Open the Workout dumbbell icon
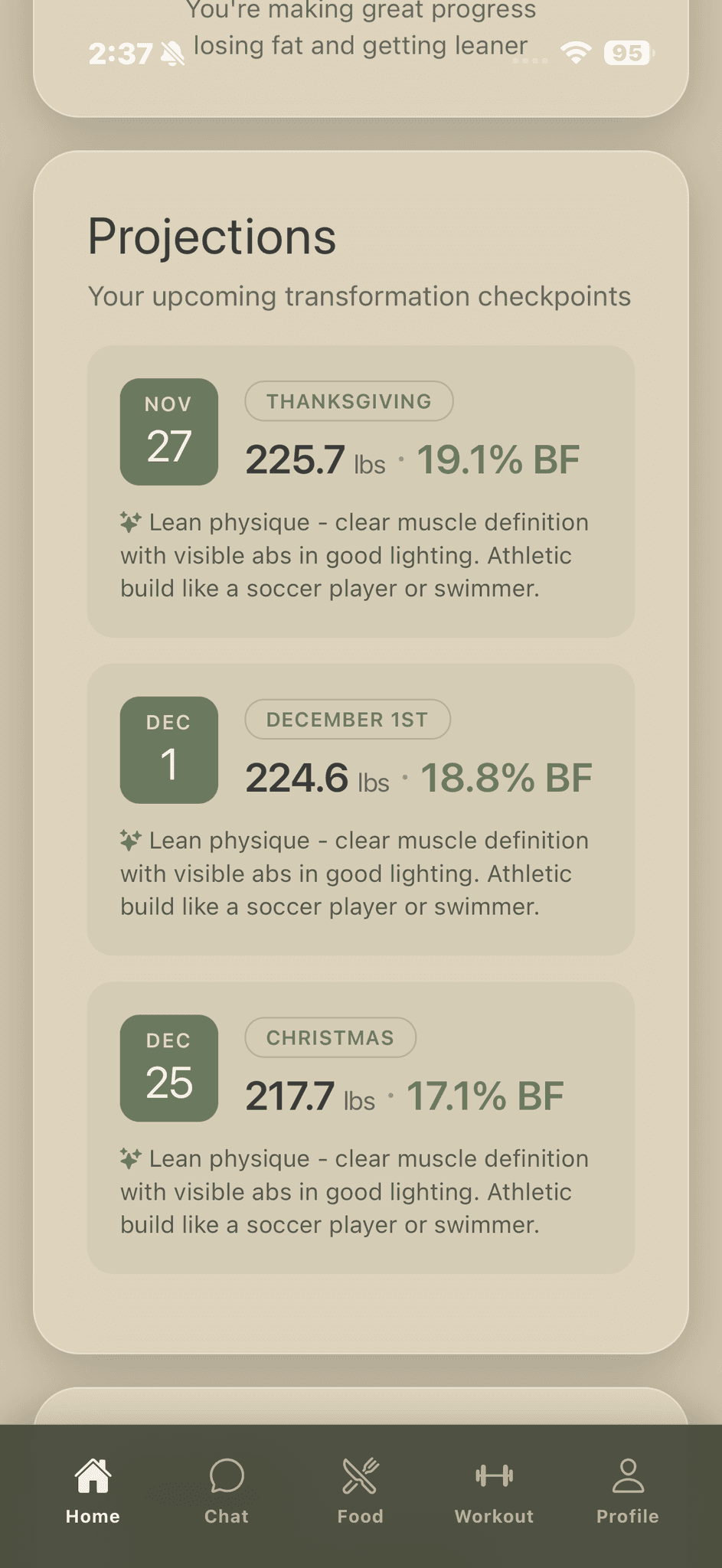The image size is (722, 1568). [494, 1475]
